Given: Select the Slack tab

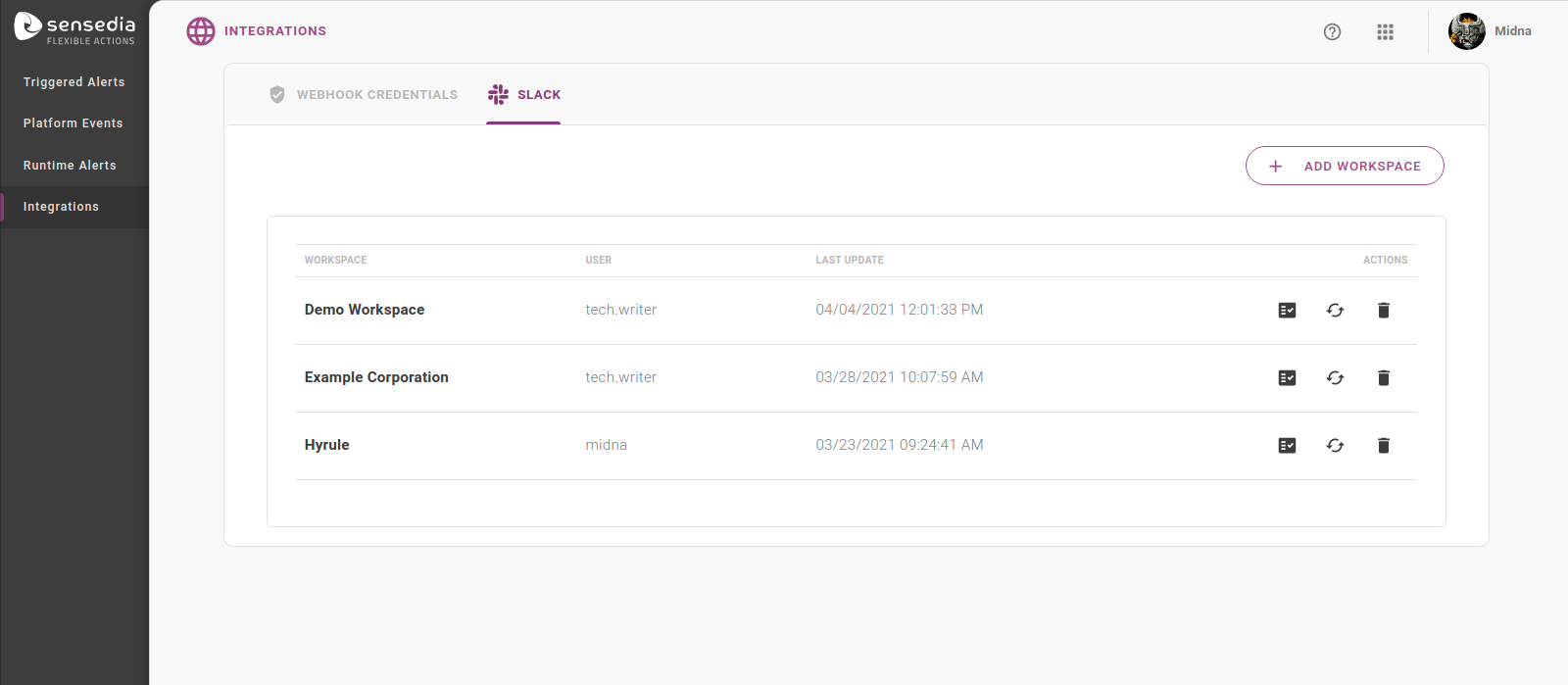Looking at the screenshot, I should 524,95.
